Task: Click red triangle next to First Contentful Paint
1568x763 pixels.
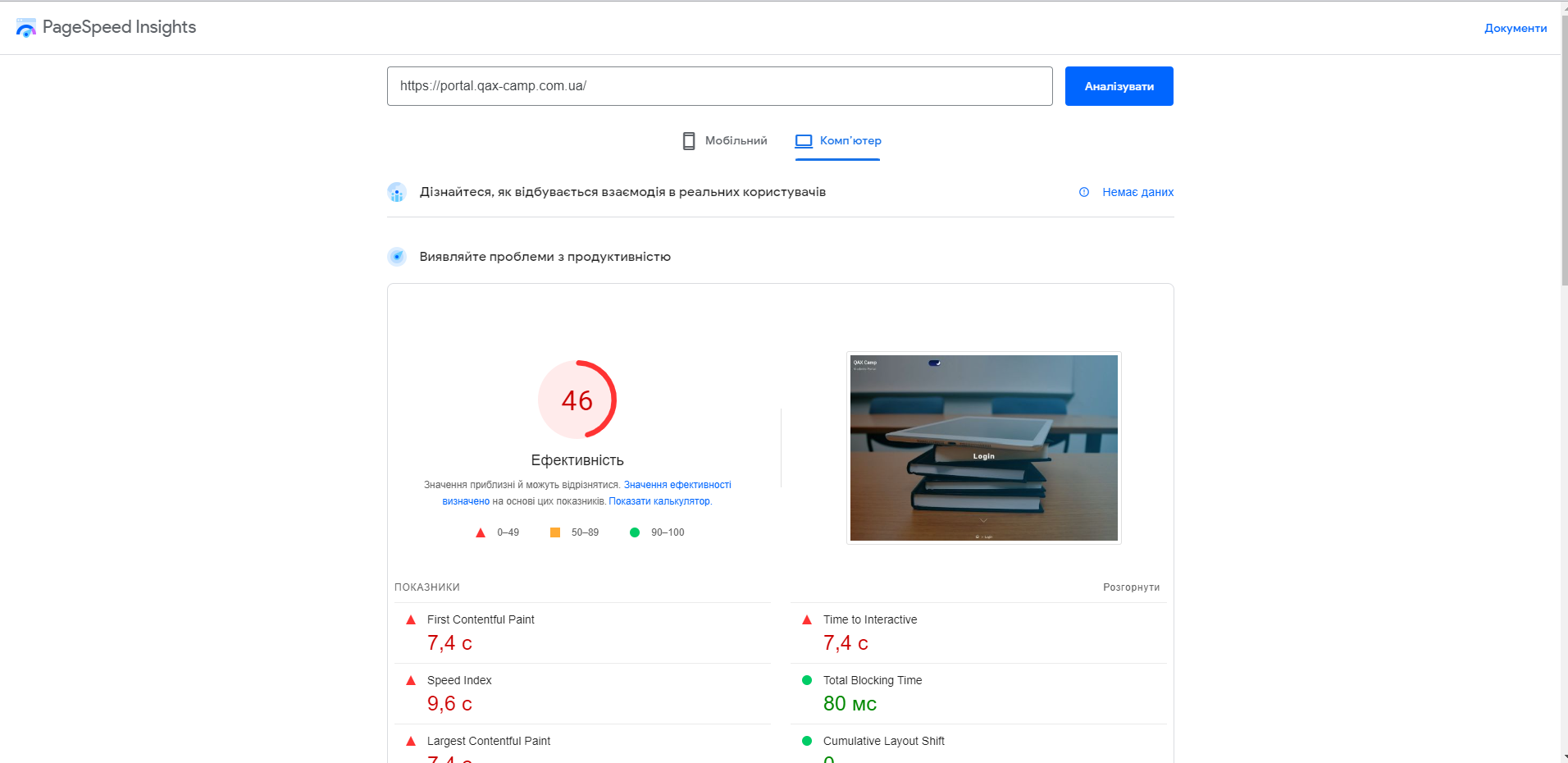Action: [x=411, y=620]
